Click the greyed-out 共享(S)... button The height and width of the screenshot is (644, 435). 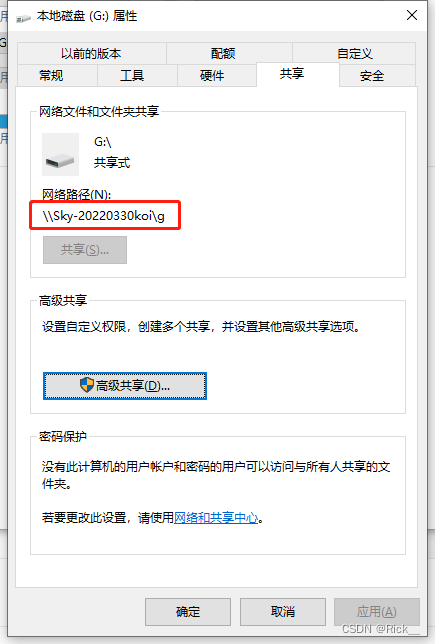click(x=85, y=250)
